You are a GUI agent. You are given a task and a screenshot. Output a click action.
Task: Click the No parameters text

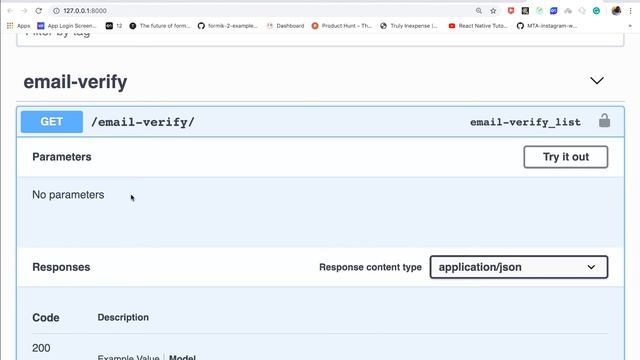point(68,195)
